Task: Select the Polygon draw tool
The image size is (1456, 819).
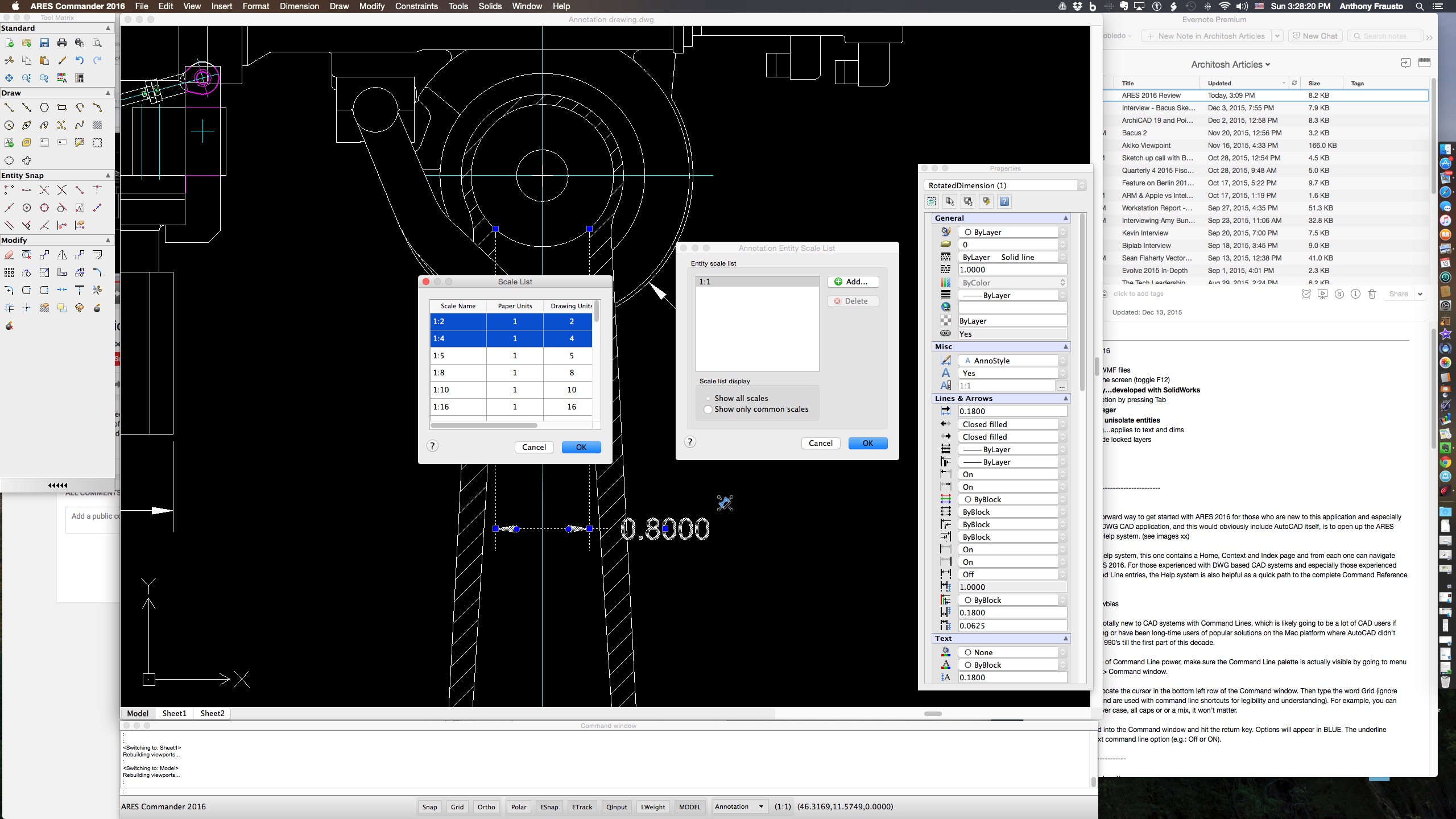Action: click(44, 107)
